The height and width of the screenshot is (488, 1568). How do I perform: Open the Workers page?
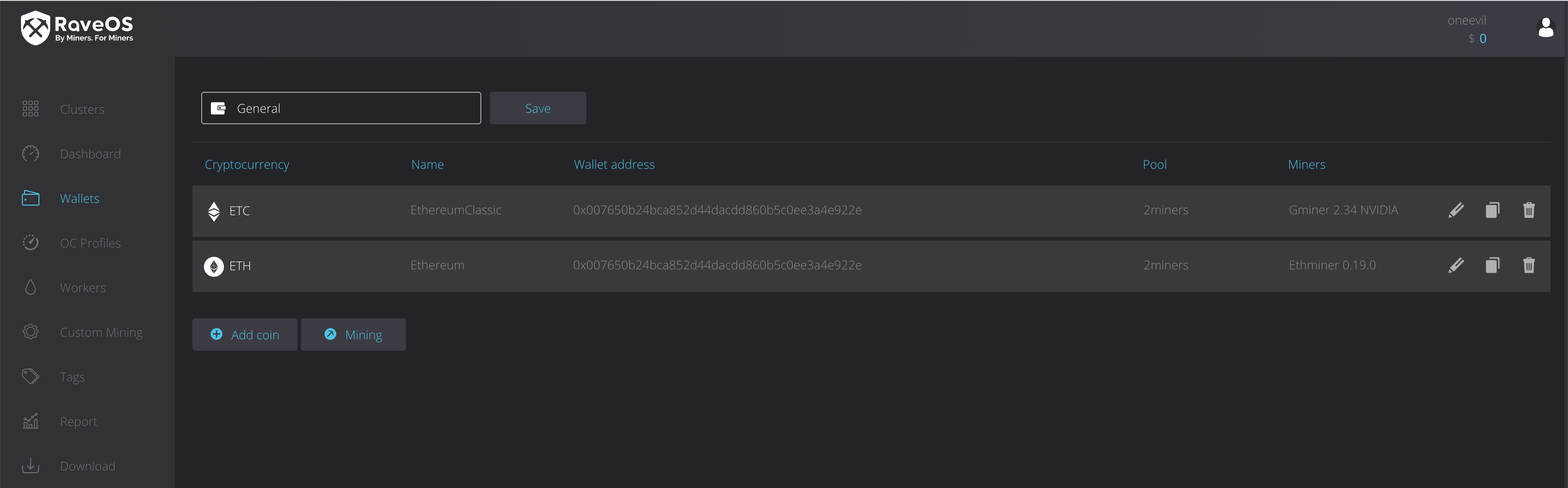click(83, 288)
